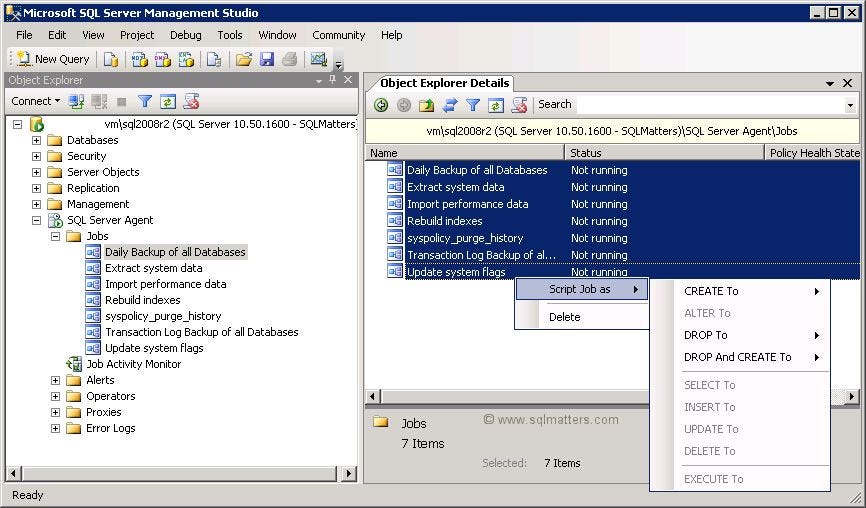The width and height of the screenshot is (866, 508).
Task: Click the Connect Object Explorer icon
Action: [x=76, y=102]
